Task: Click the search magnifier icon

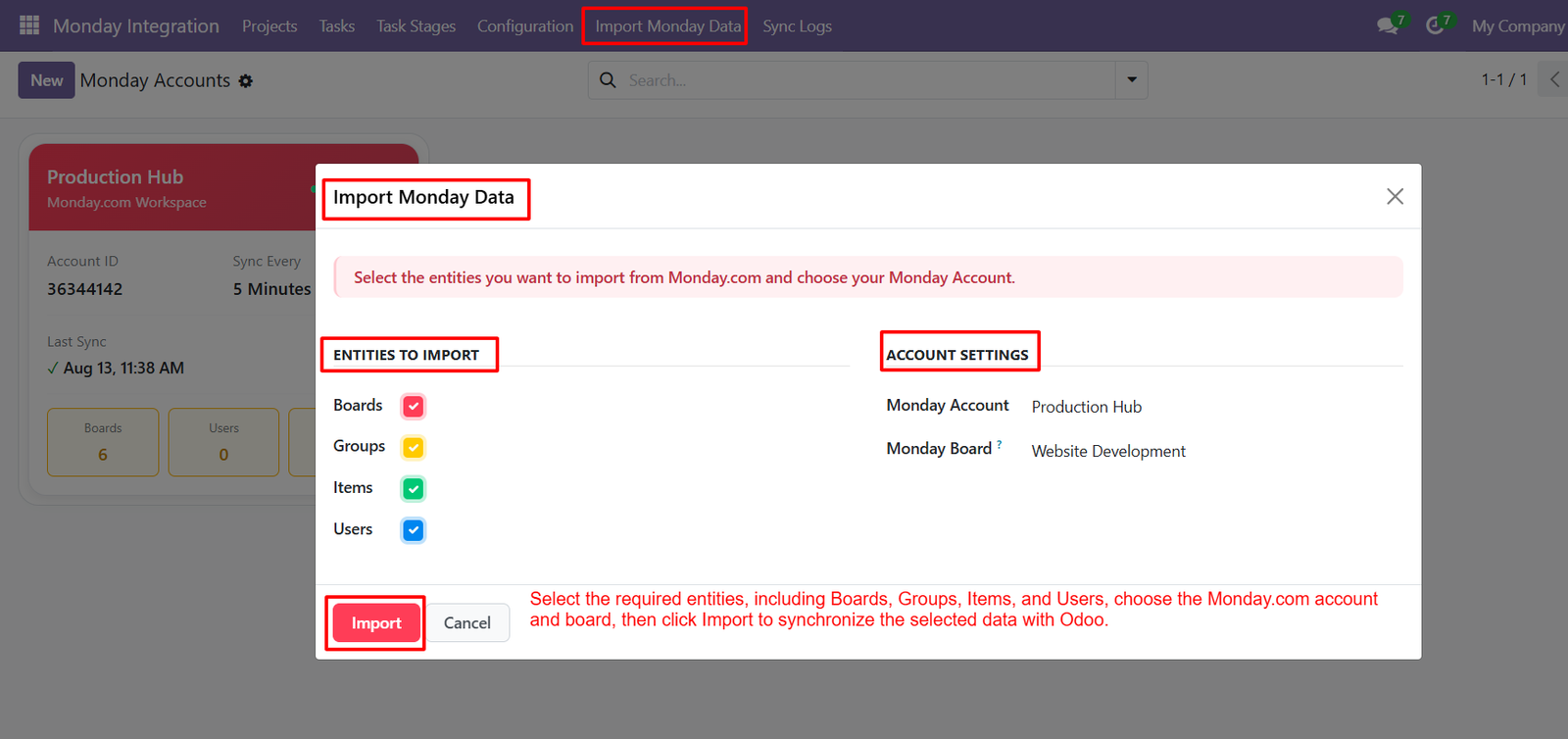Action: (609, 80)
